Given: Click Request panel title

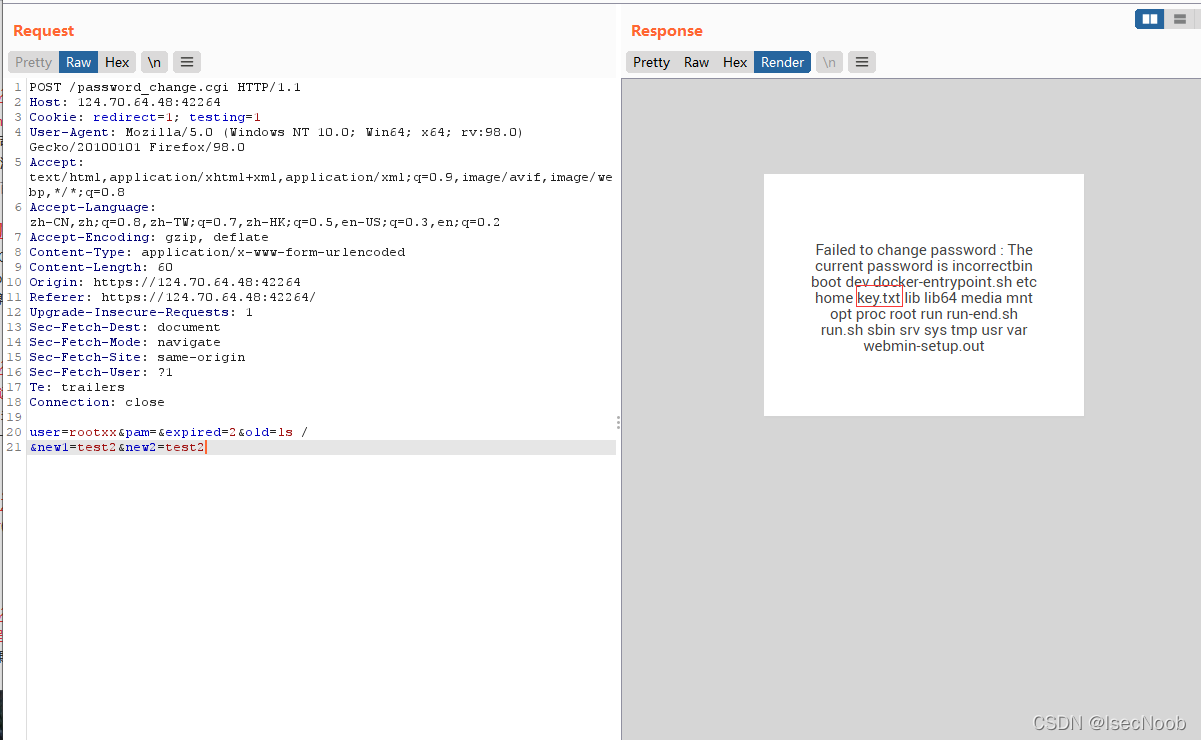Looking at the screenshot, I should tap(43, 31).
